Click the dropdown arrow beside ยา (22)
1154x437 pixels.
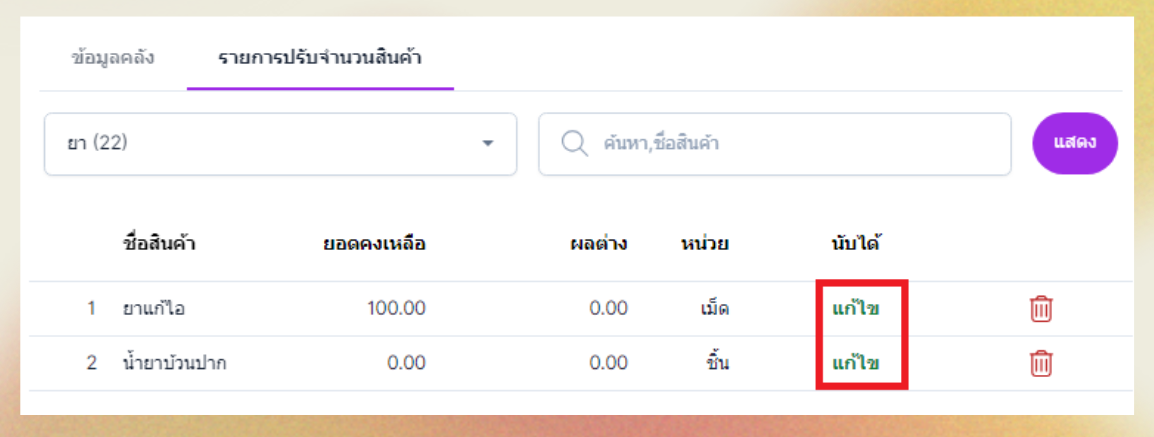point(488,144)
